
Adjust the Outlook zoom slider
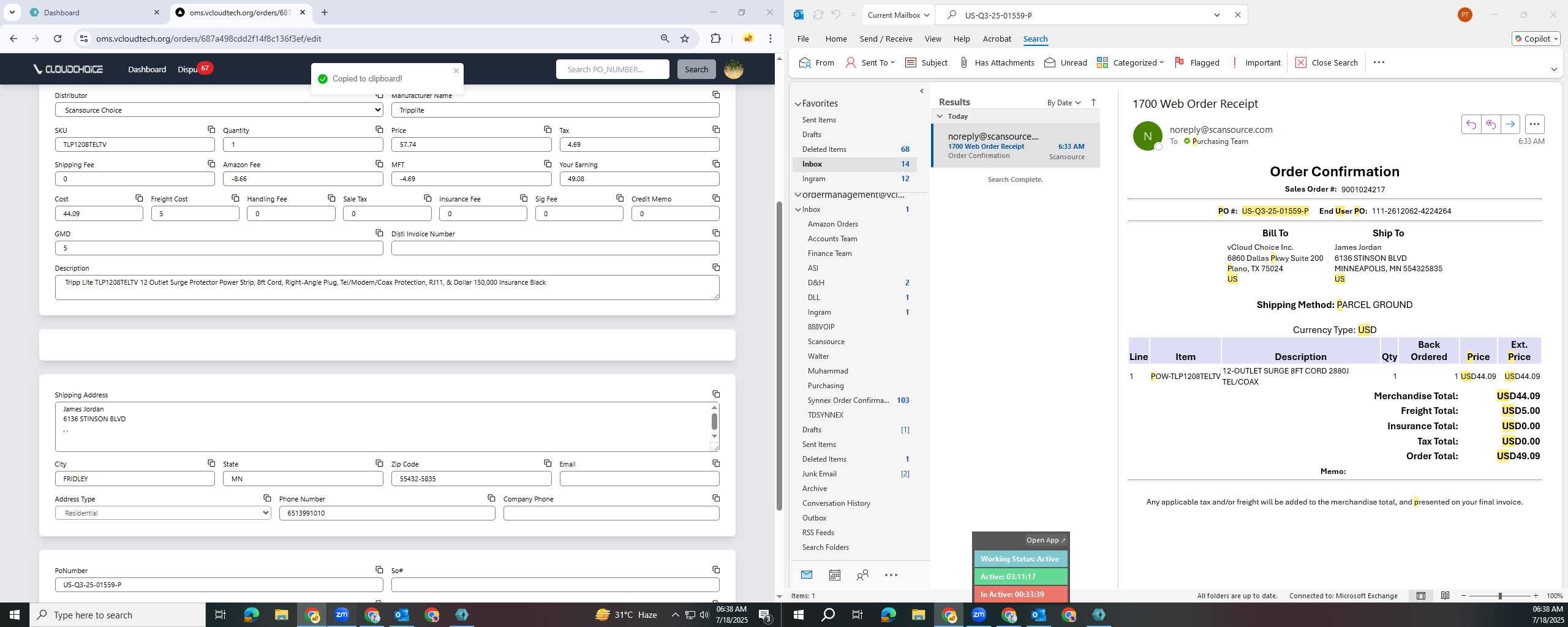point(1500,596)
